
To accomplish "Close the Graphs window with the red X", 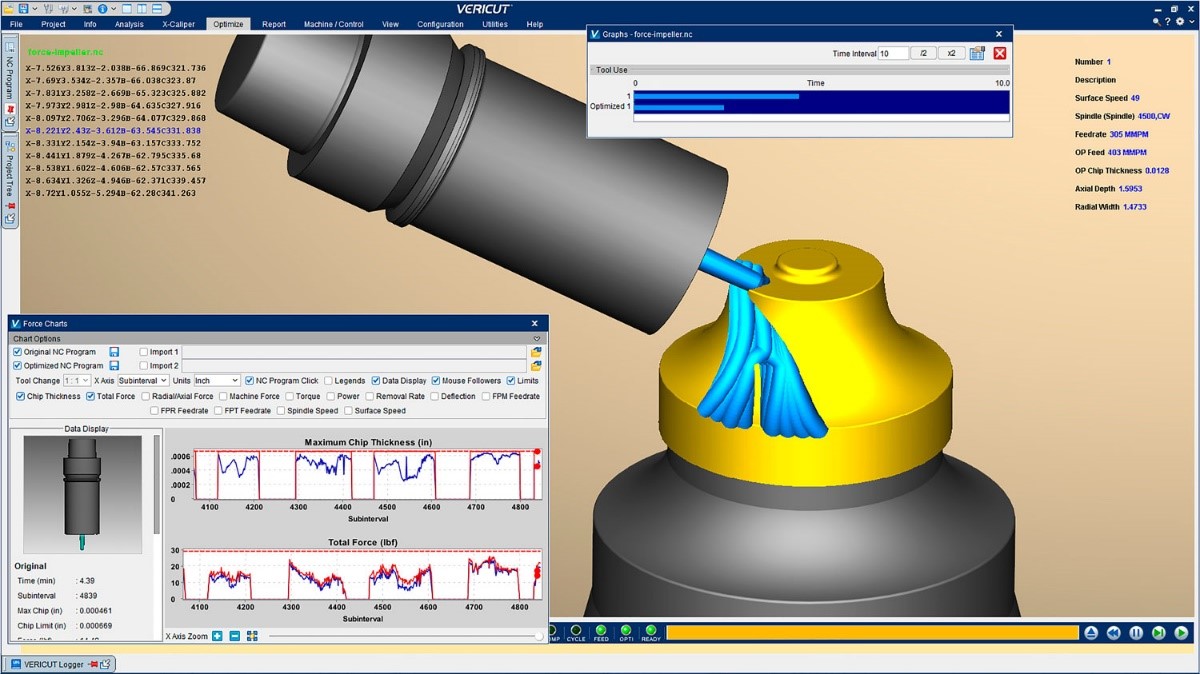I will click(999, 53).
